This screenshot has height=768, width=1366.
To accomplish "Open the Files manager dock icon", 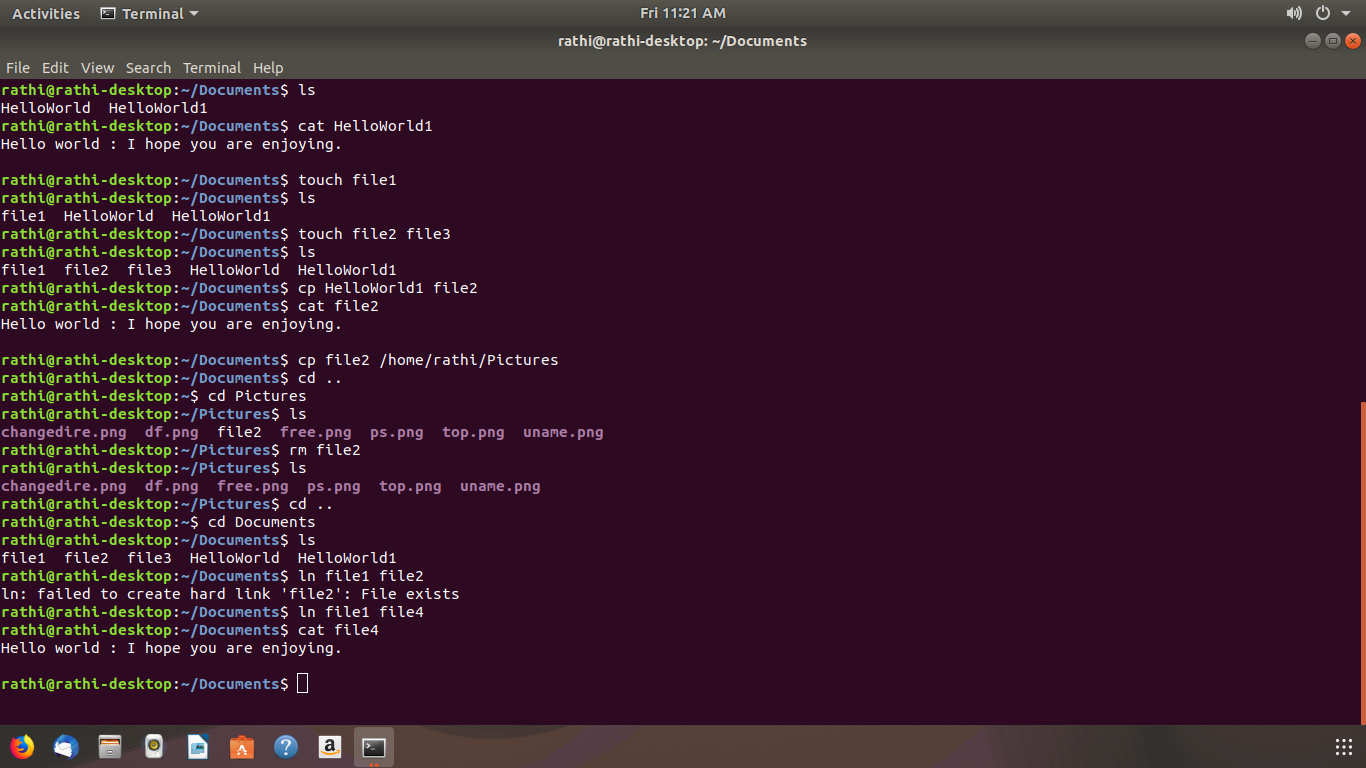I will 110,747.
